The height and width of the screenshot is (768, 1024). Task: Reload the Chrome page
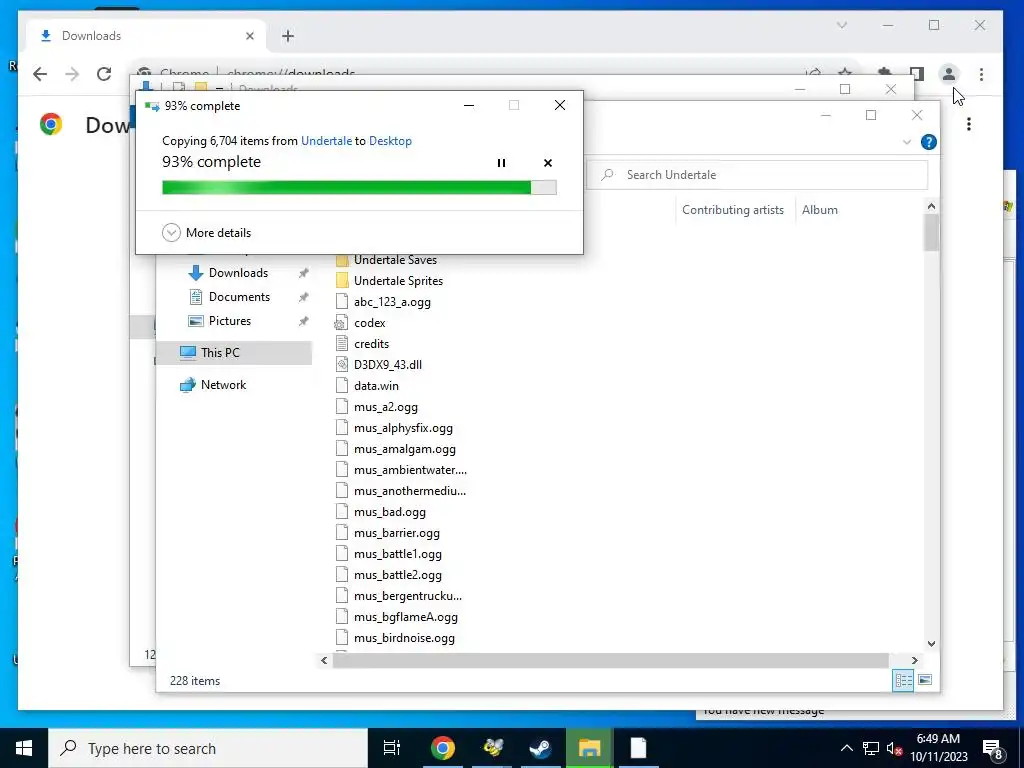click(104, 74)
